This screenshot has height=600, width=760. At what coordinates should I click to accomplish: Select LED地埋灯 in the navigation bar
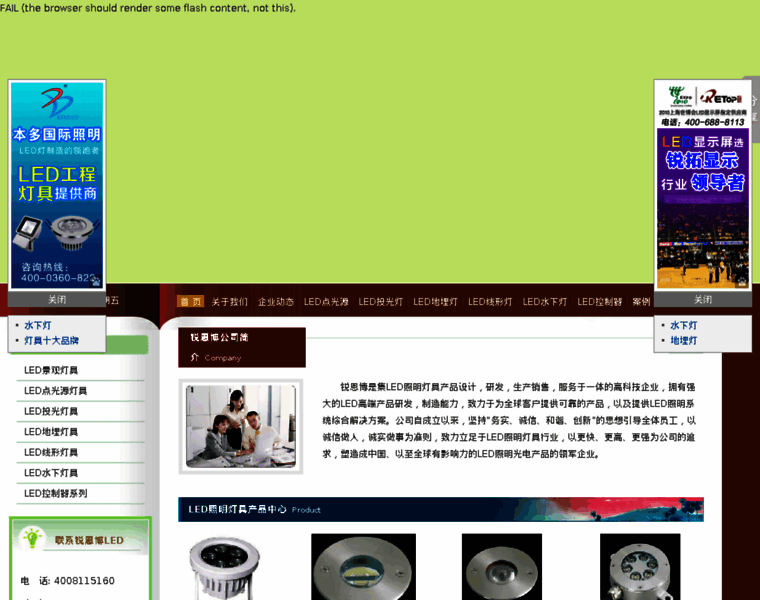click(435, 301)
